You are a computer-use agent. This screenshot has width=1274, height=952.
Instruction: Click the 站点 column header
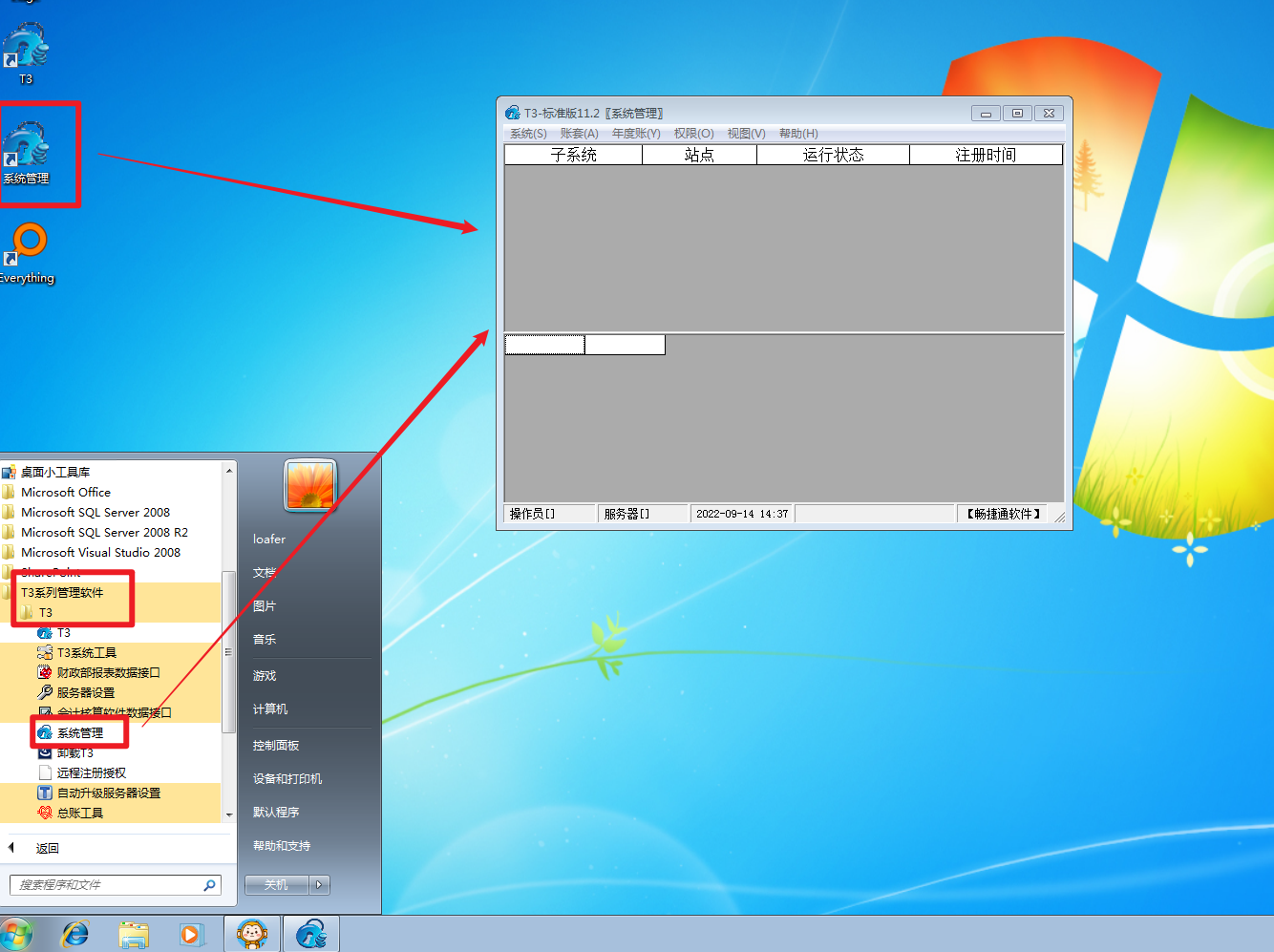coord(699,155)
